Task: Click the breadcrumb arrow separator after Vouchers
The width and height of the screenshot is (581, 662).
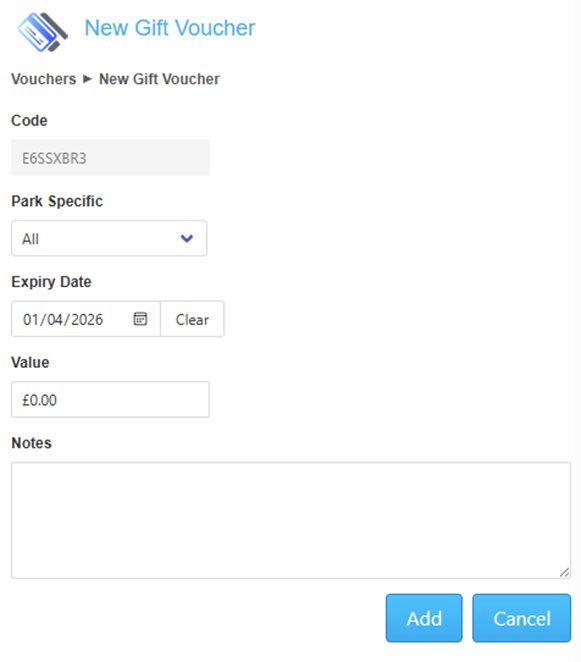Action: click(87, 79)
